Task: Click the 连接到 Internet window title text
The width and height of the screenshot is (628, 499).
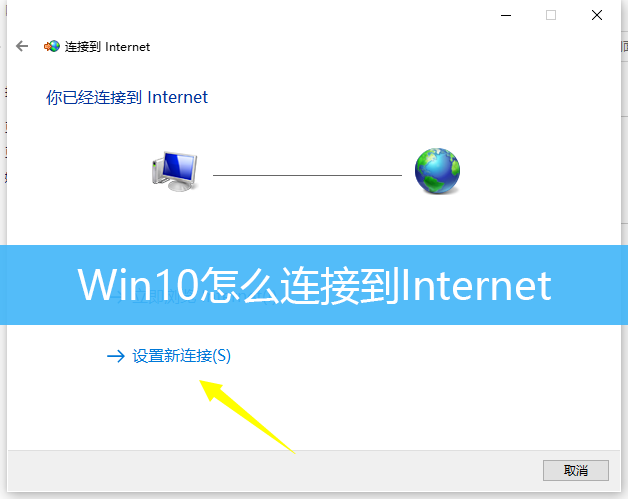Action: [x=107, y=47]
